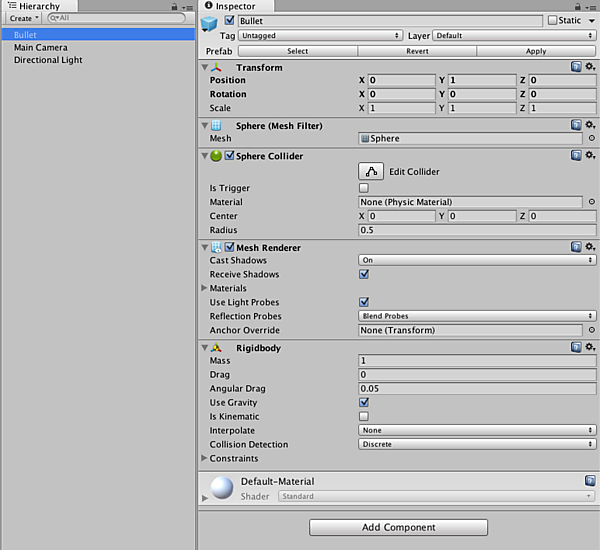Click the Add Component button
Viewport: 600px width, 550px height.
pyautogui.click(x=398, y=527)
